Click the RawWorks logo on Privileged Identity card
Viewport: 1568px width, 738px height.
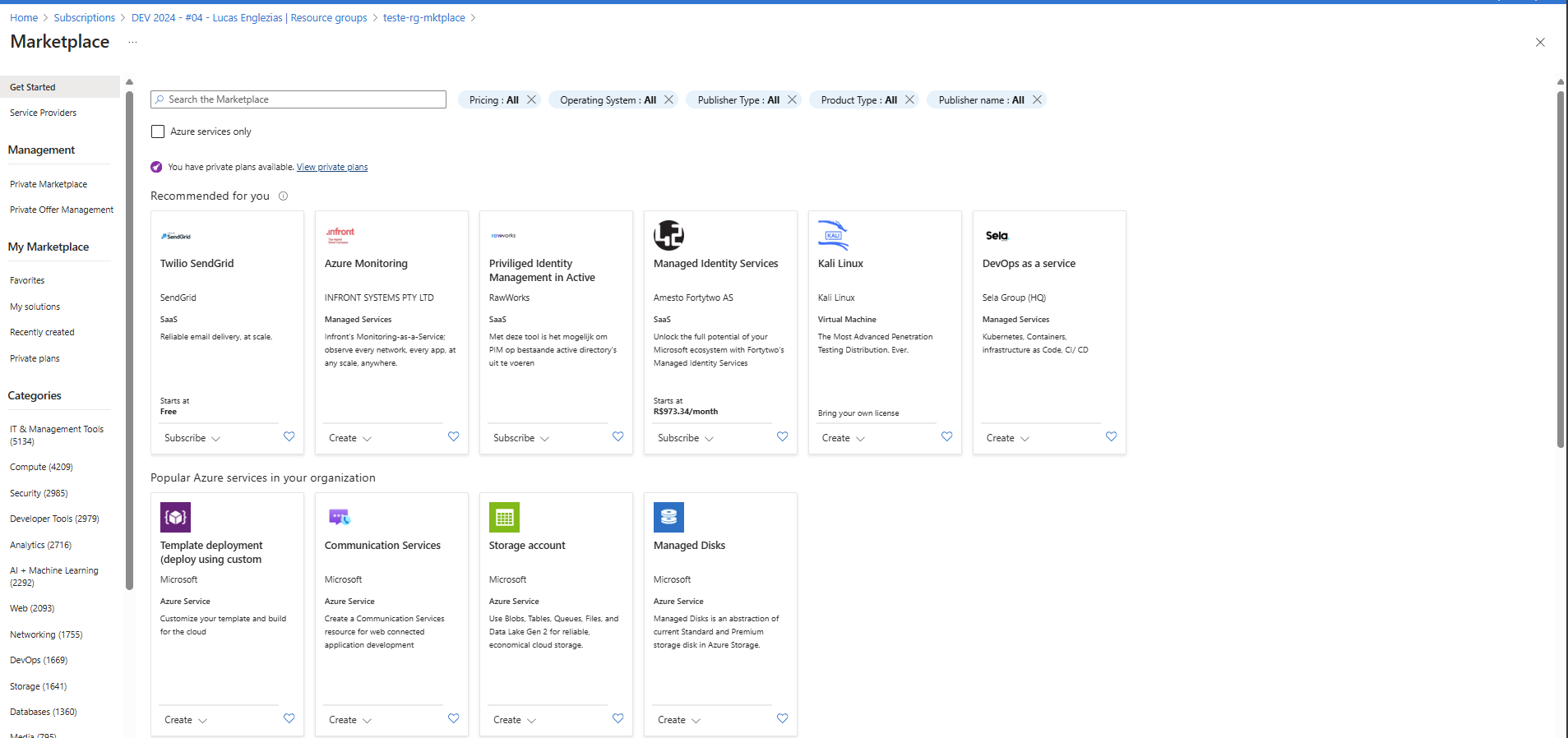coord(503,236)
